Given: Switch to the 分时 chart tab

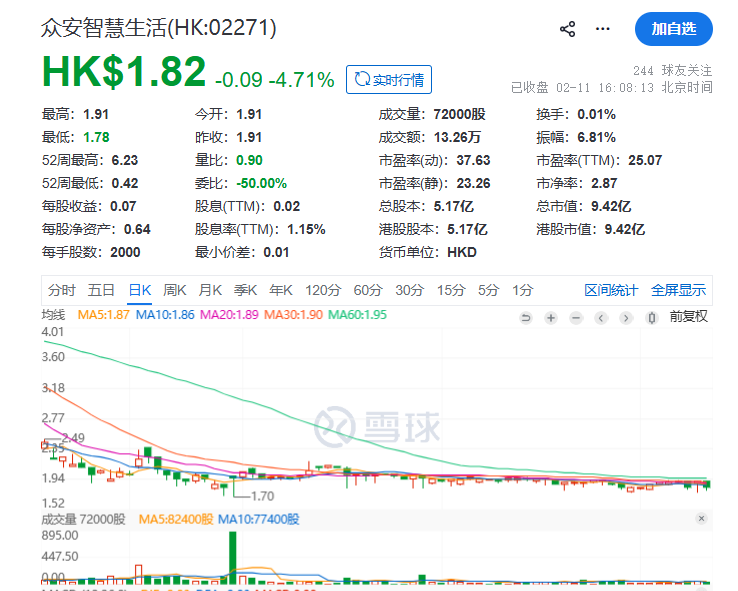Looking at the screenshot, I should point(61,290).
